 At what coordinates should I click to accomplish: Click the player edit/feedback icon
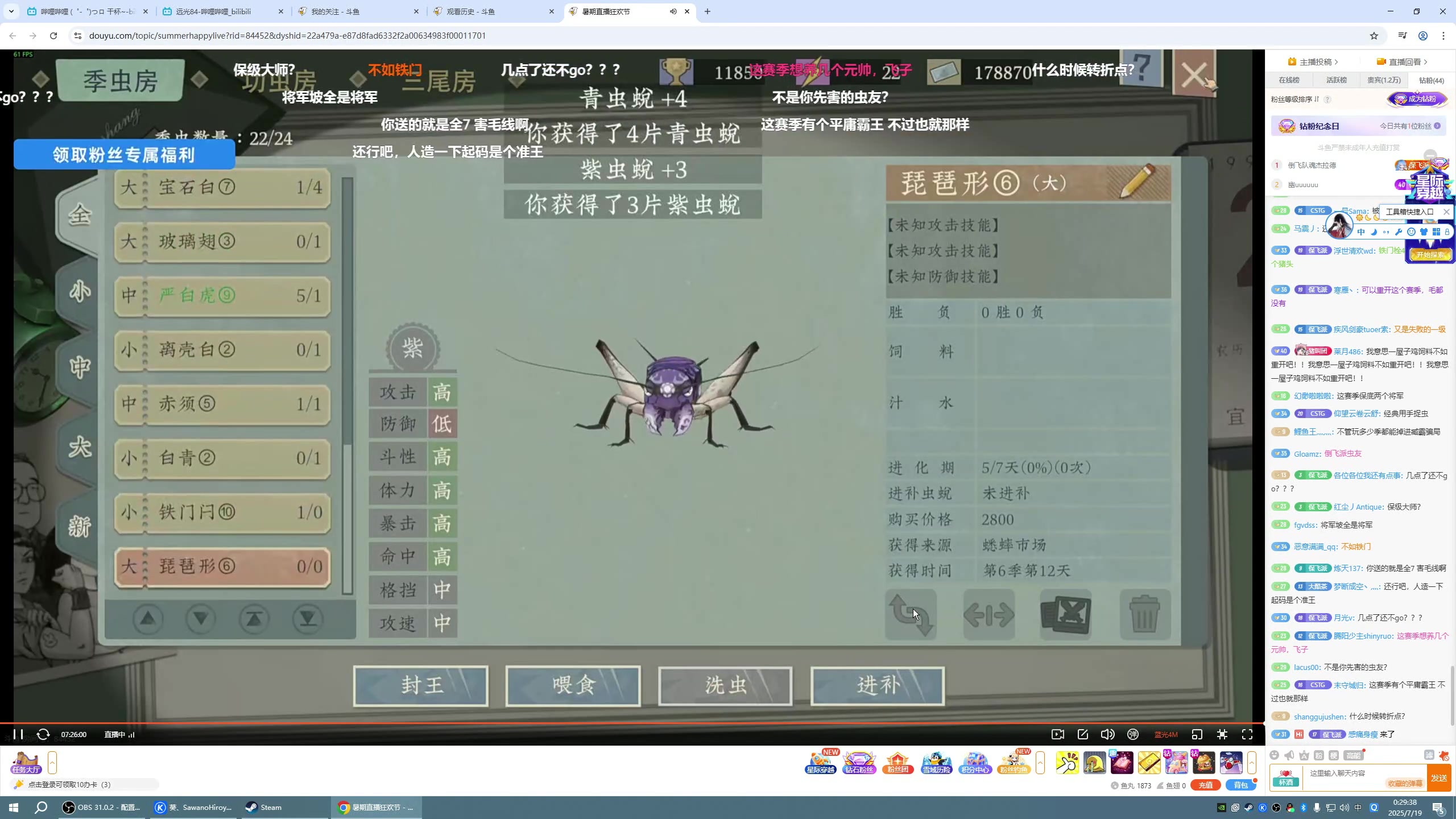(x=1083, y=734)
